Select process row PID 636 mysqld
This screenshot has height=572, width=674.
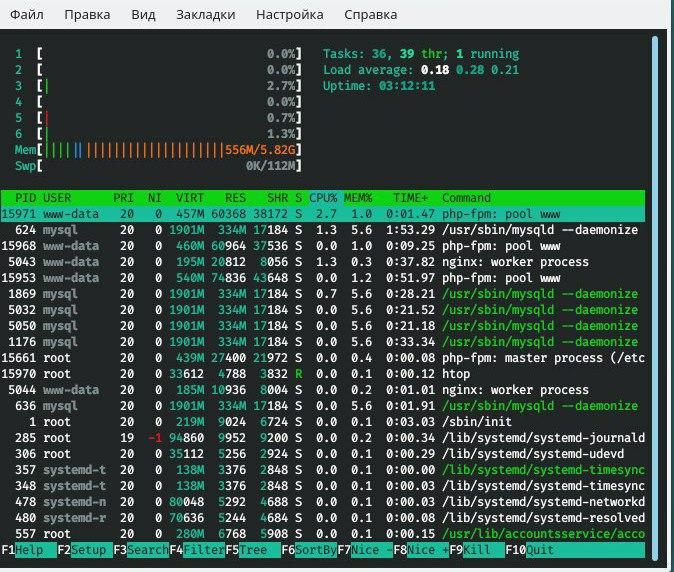323,406
